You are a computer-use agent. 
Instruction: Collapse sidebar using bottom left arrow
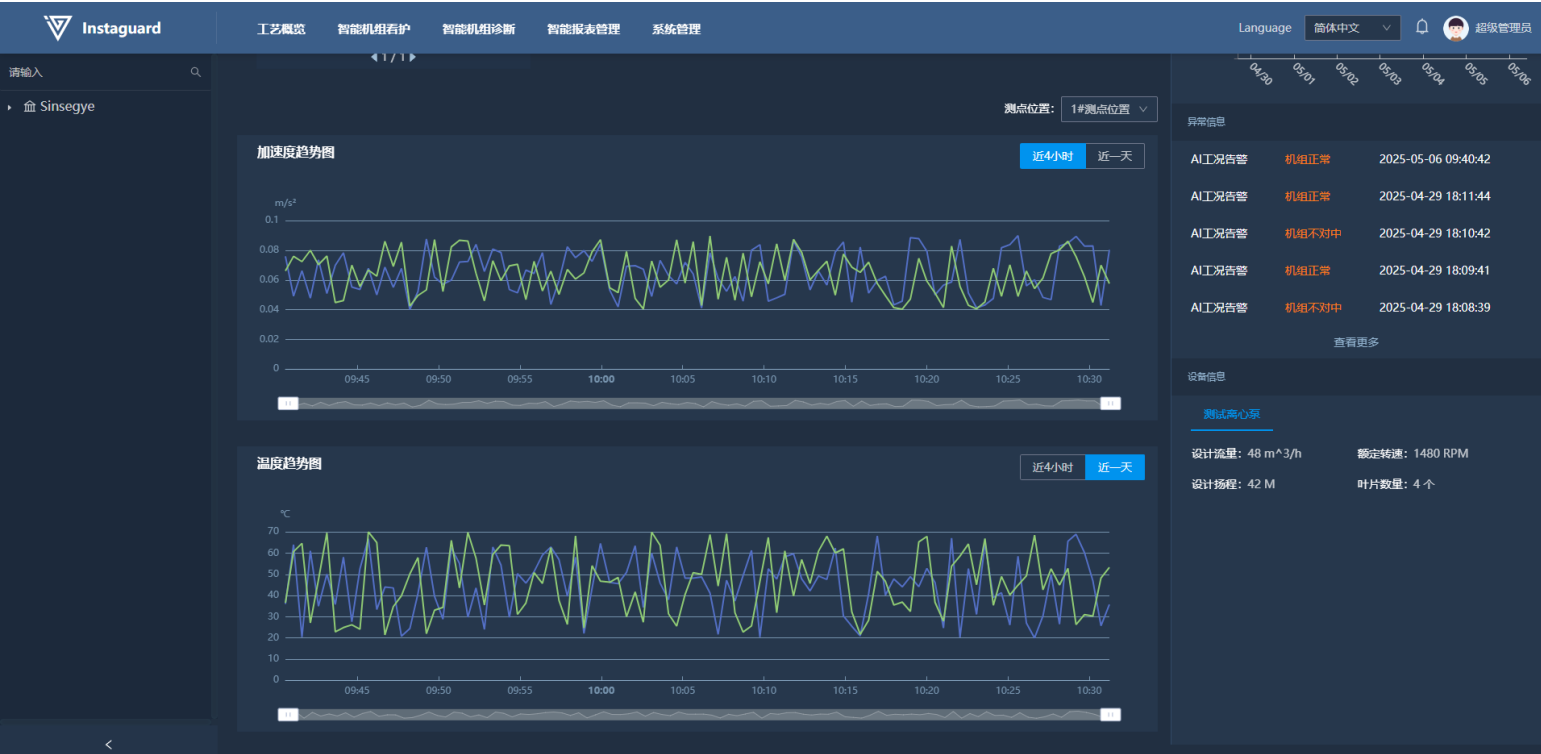click(108, 744)
